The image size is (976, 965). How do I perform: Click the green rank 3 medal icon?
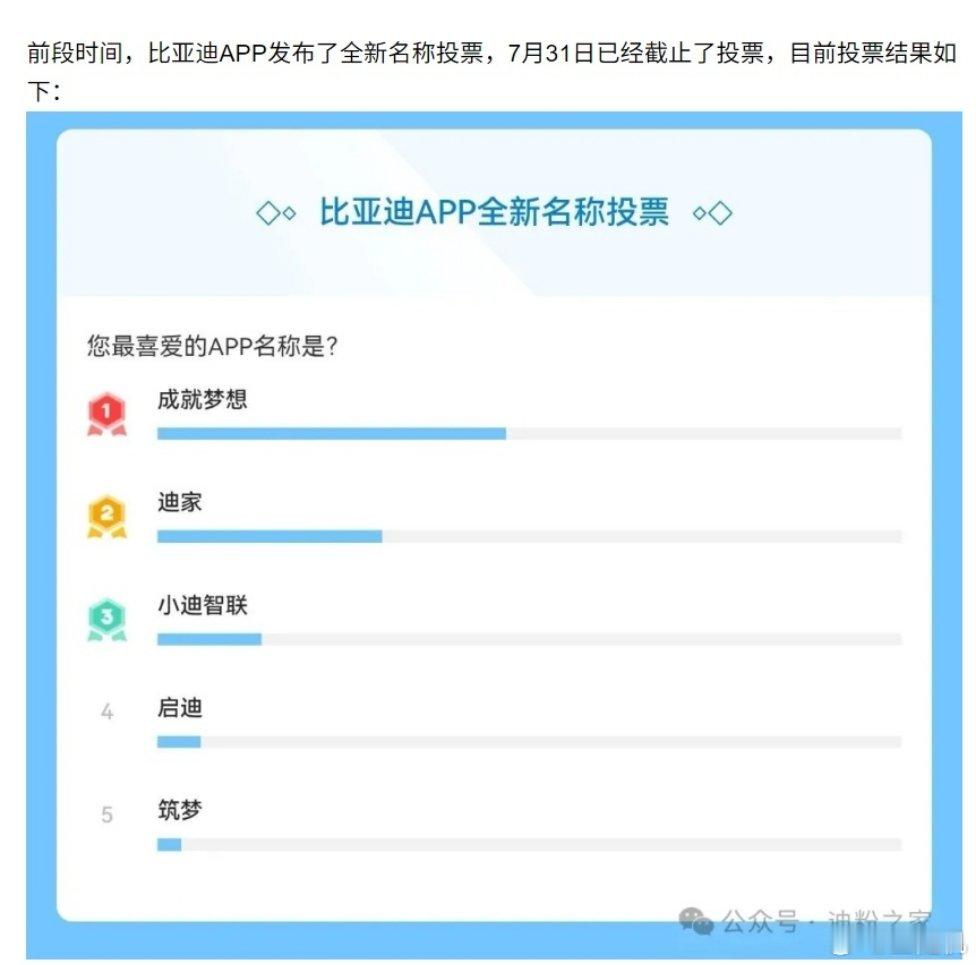coord(106,619)
